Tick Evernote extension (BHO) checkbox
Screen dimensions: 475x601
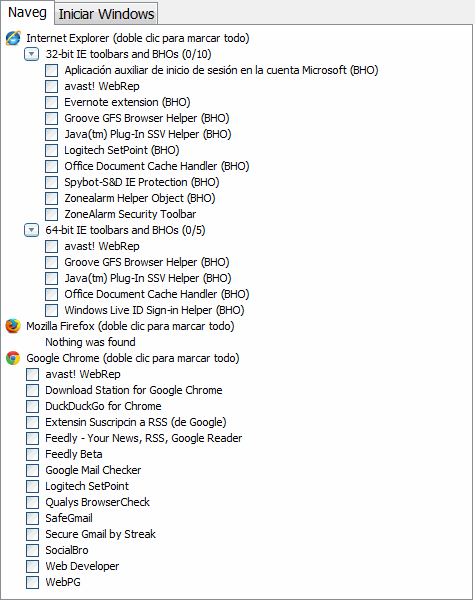[51, 102]
